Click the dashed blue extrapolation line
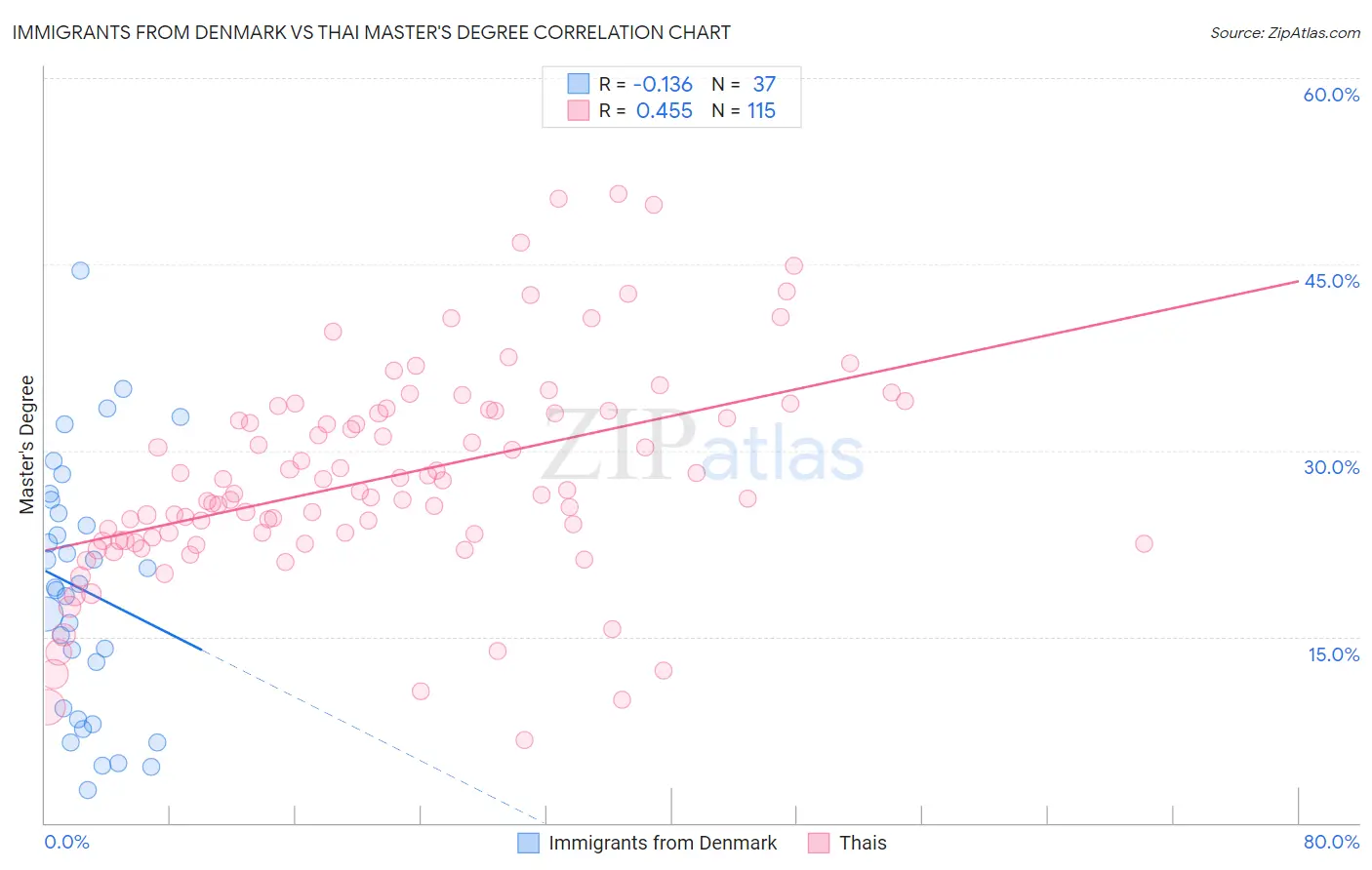The image size is (1372, 870). click(371, 734)
